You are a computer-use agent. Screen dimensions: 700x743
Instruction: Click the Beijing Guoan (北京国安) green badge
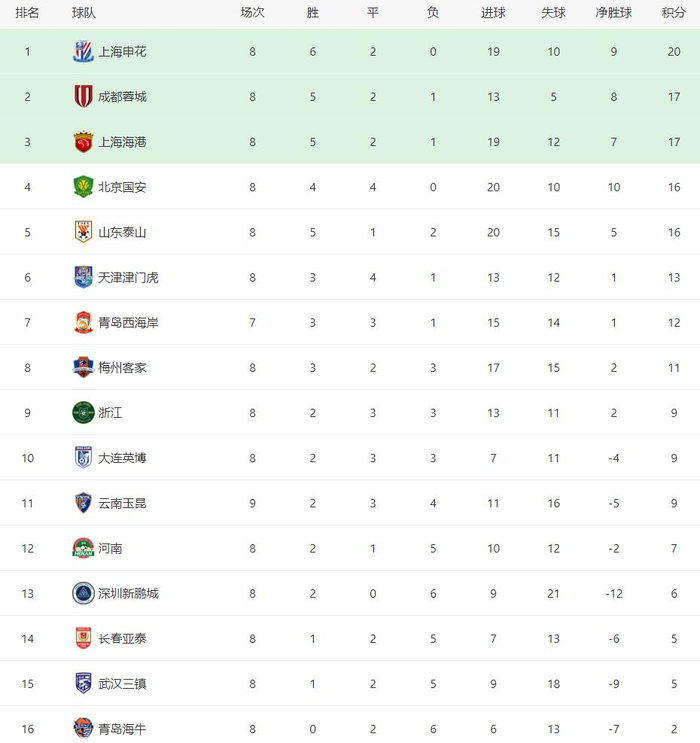coord(83,187)
